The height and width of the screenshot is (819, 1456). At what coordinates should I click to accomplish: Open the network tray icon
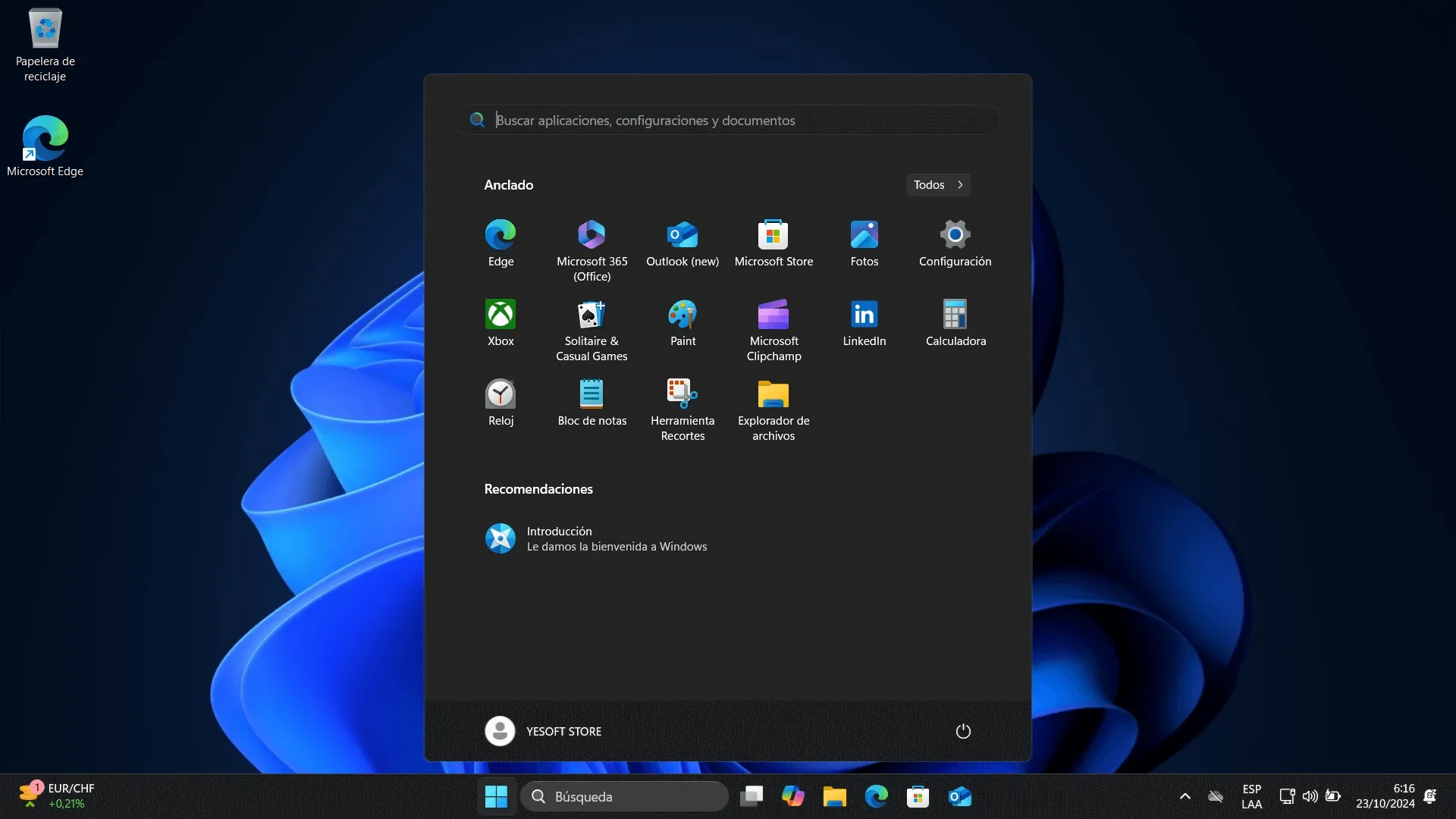pyautogui.click(x=1287, y=796)
